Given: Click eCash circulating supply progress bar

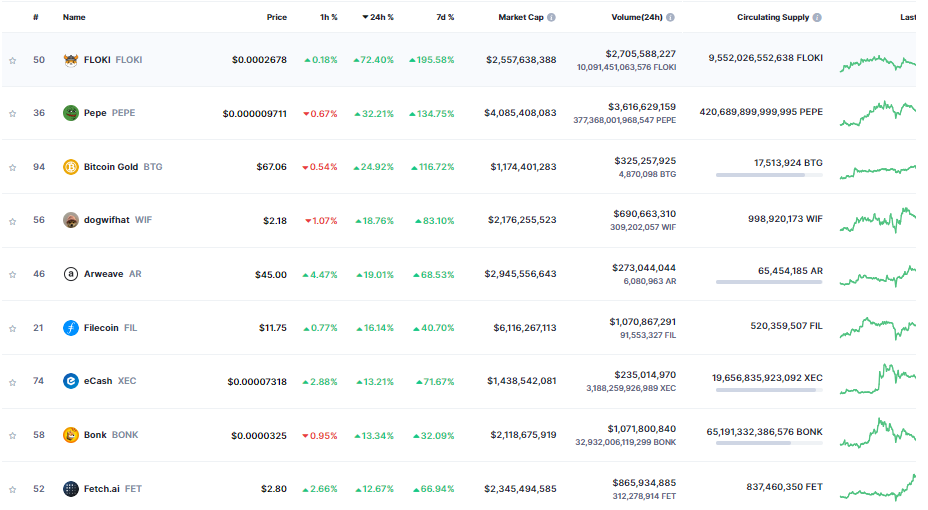Looking at the screenshot, I should [769, 390].
